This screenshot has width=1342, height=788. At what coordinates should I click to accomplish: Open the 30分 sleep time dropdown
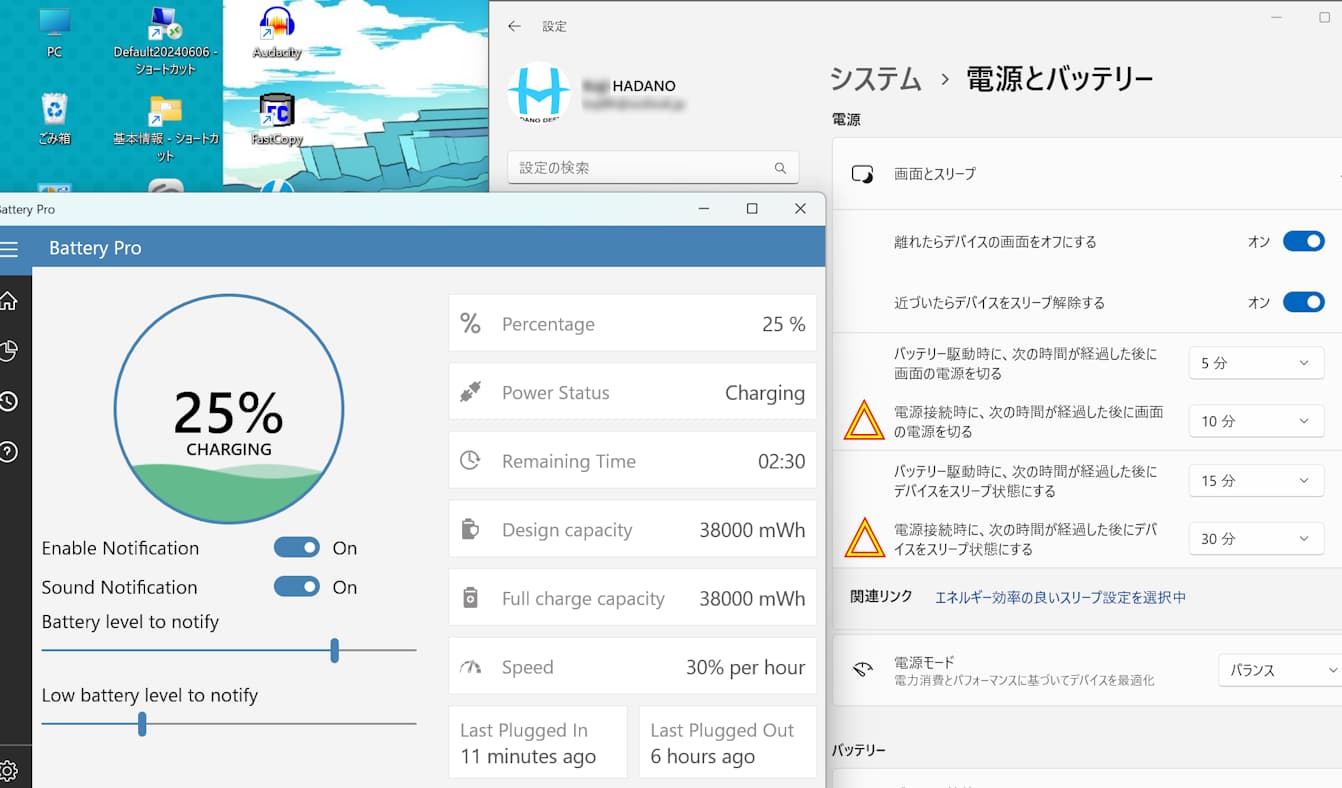pyautogui.click(x=1256, y=538)
